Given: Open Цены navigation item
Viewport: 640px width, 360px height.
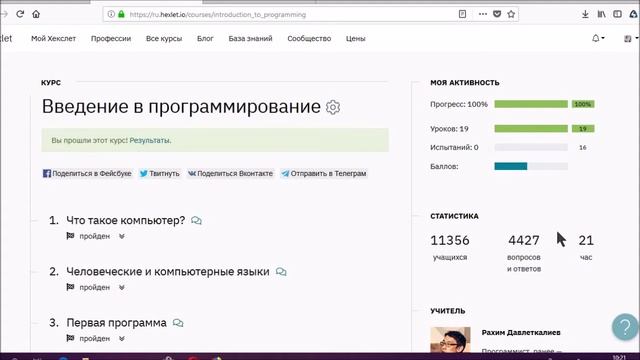Looking at the screenshot, I should (x=356, y=38).
